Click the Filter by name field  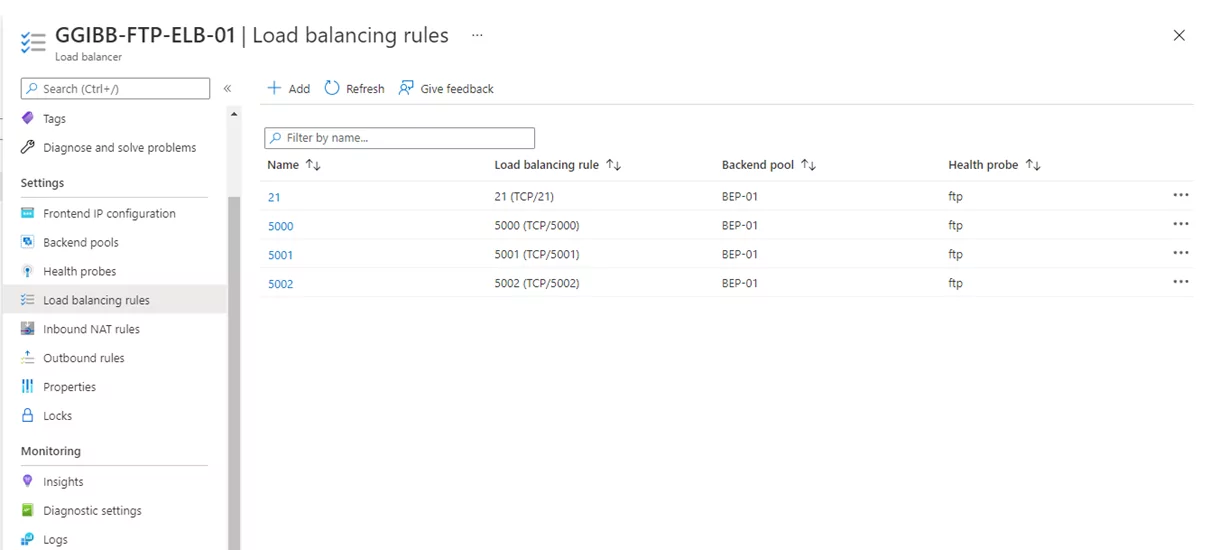399,138
